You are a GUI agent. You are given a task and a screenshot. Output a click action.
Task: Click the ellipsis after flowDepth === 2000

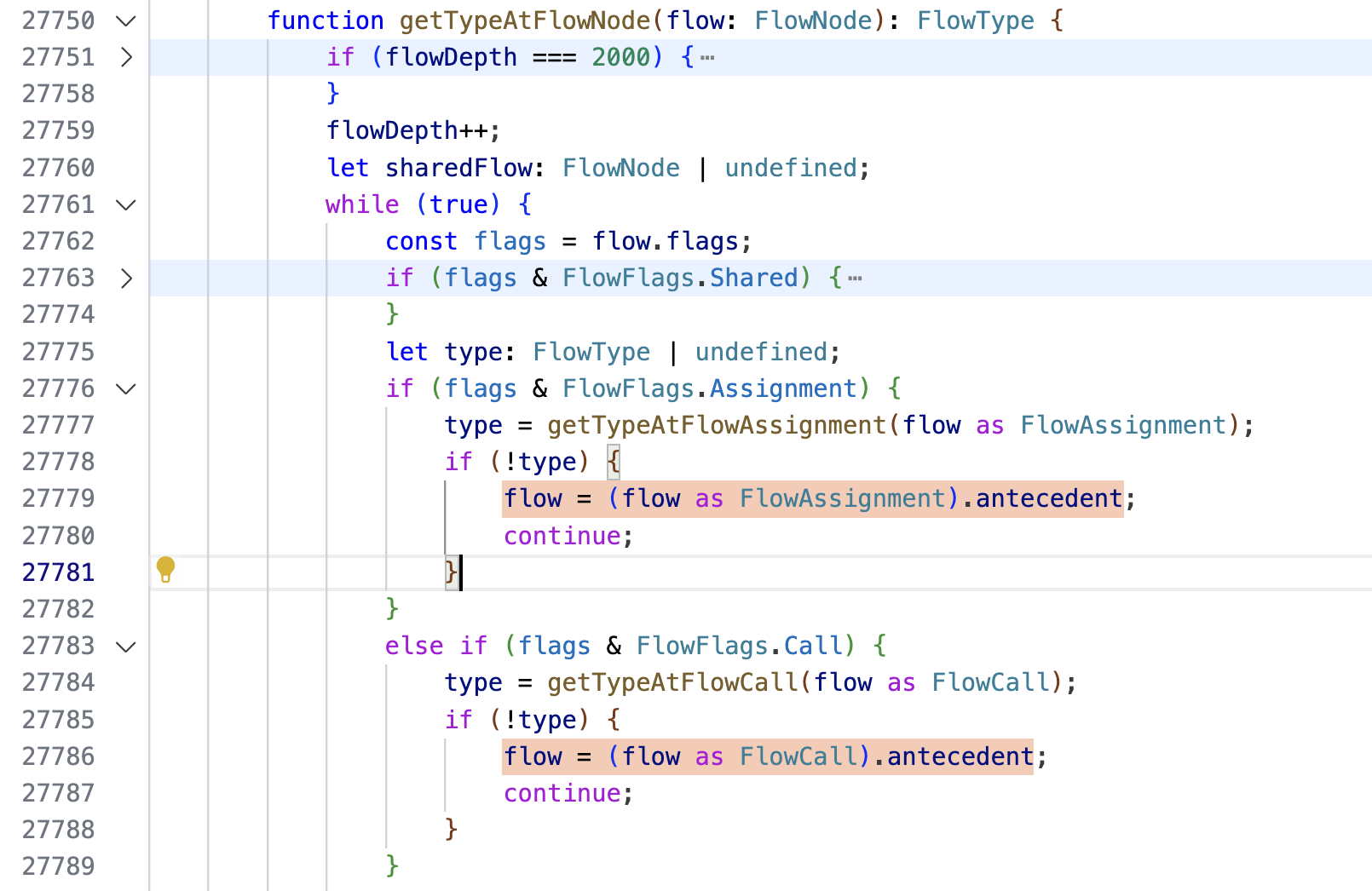pos(707,58)
